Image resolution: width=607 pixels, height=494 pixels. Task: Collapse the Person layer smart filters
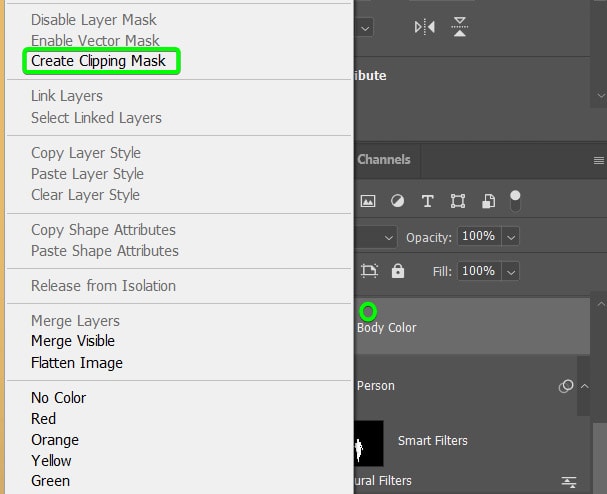click(586, 386)
